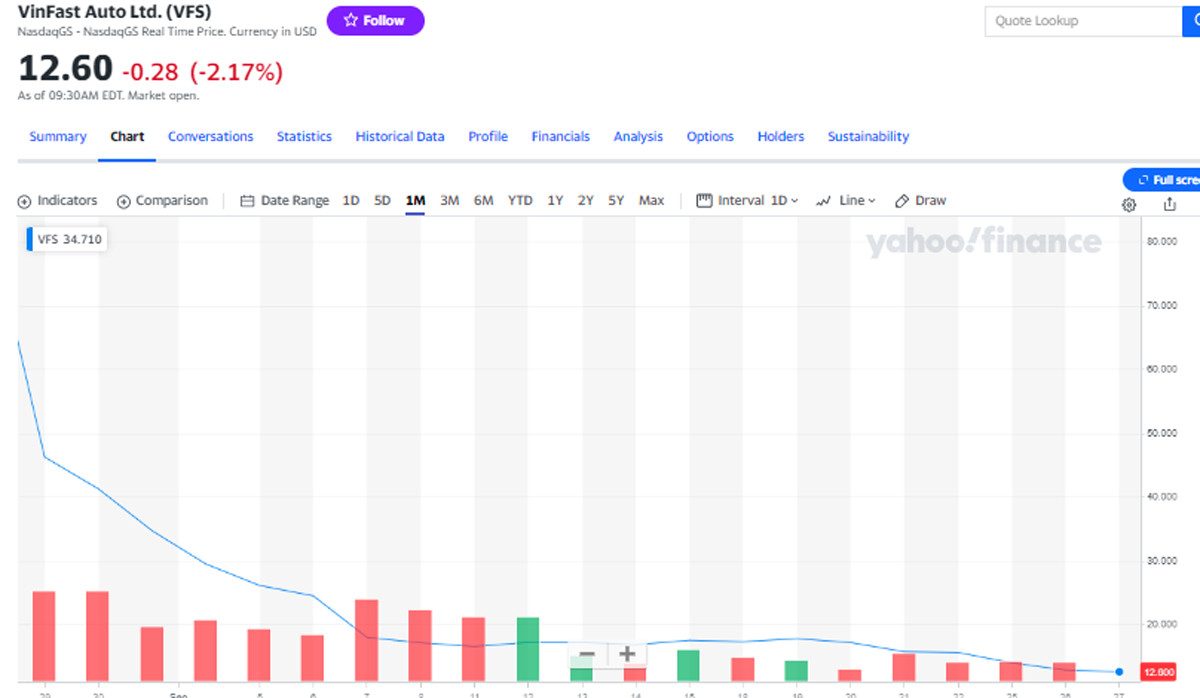Open the Historical Data tab

(400, 137)
